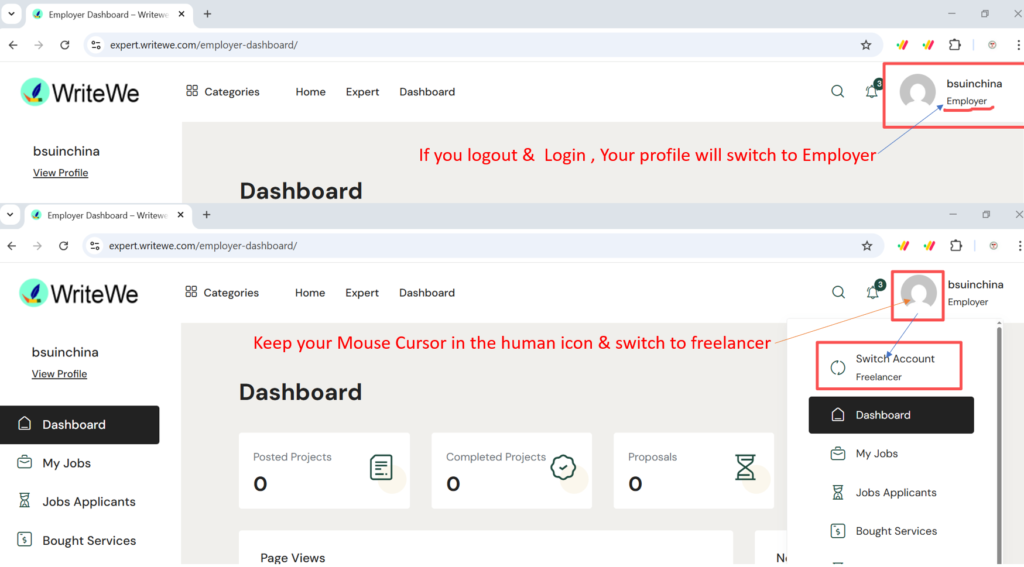Click notification bell in lower window header
The height and width of the screenshot is (567, 1024).
click(872, 292)
